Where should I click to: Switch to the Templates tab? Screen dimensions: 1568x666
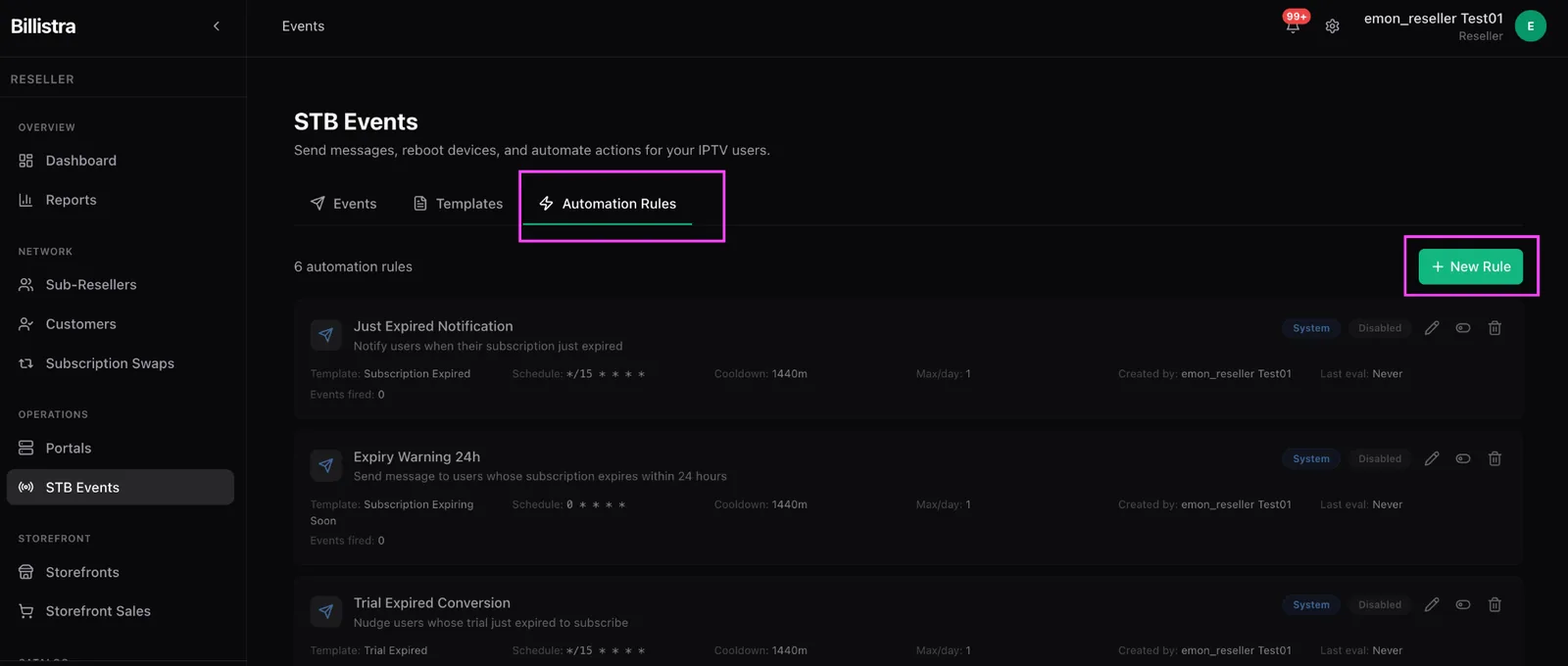pos(458,204)
